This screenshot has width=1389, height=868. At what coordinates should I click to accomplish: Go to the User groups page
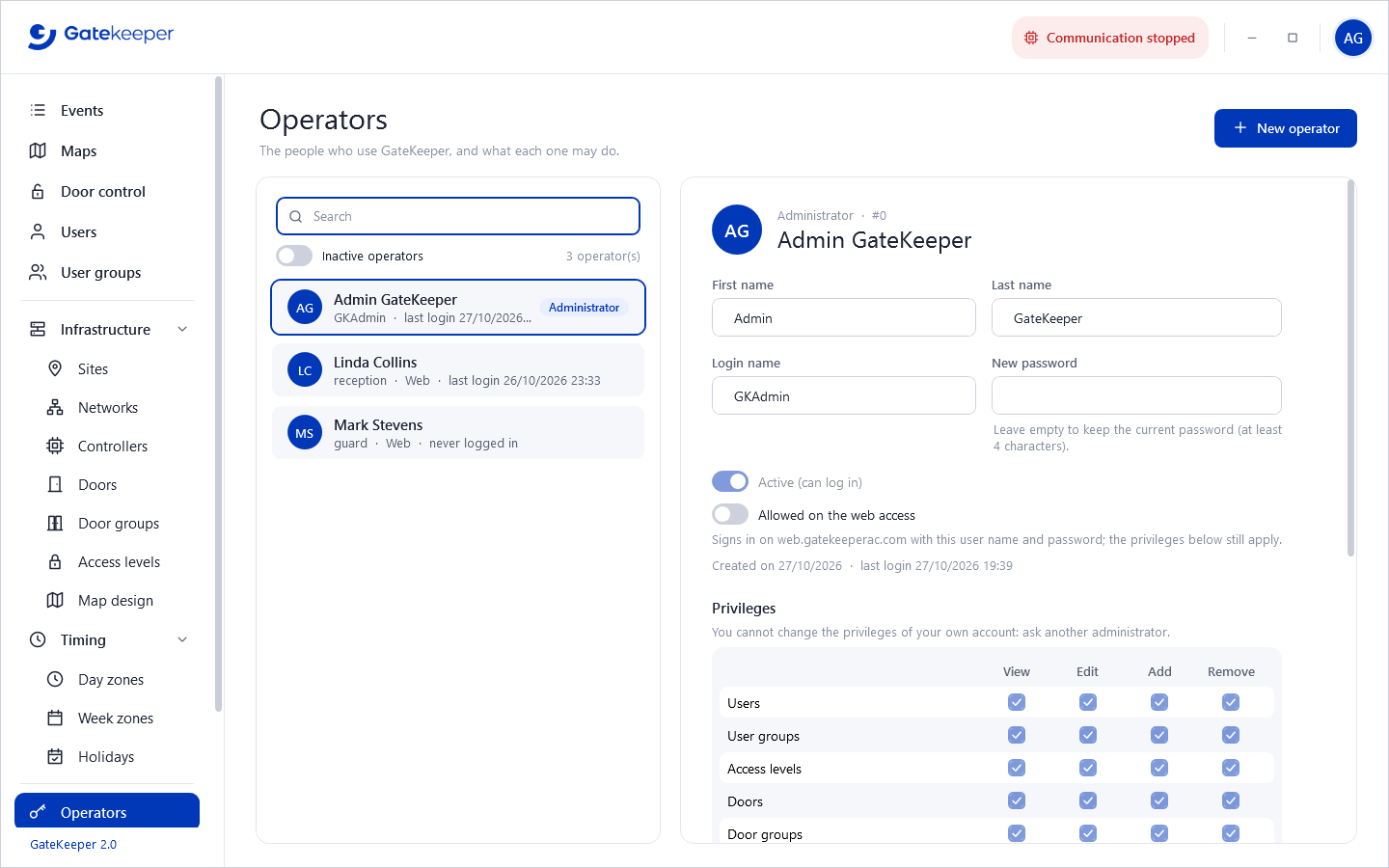(107, 272)
